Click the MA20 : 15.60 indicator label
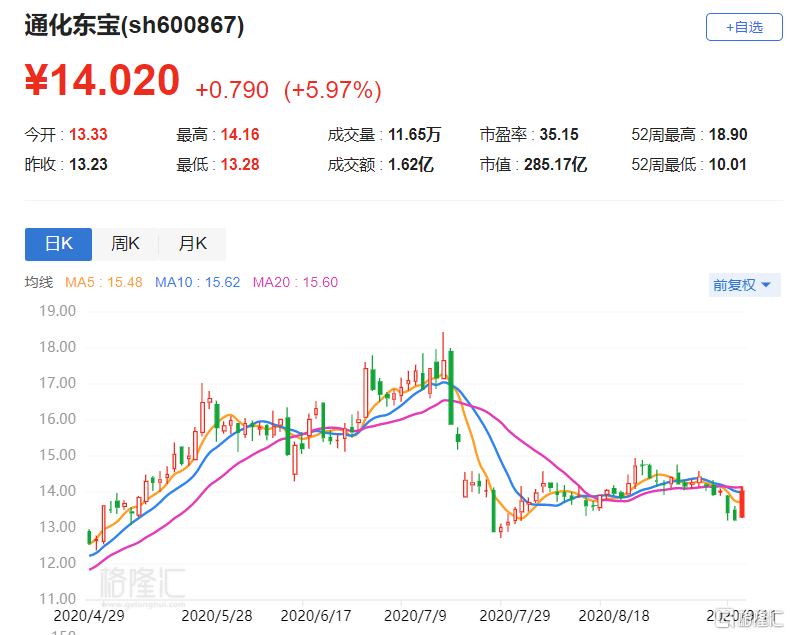Image resolution: width=790 pixels, height=635 pixels. tap(295, 282)
